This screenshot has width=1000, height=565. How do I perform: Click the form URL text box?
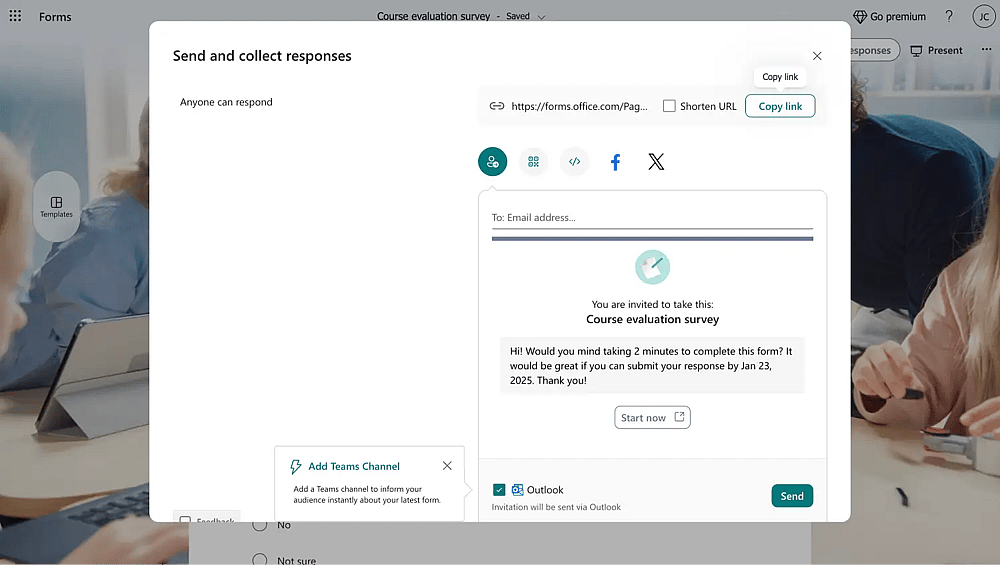click(579, 106)
